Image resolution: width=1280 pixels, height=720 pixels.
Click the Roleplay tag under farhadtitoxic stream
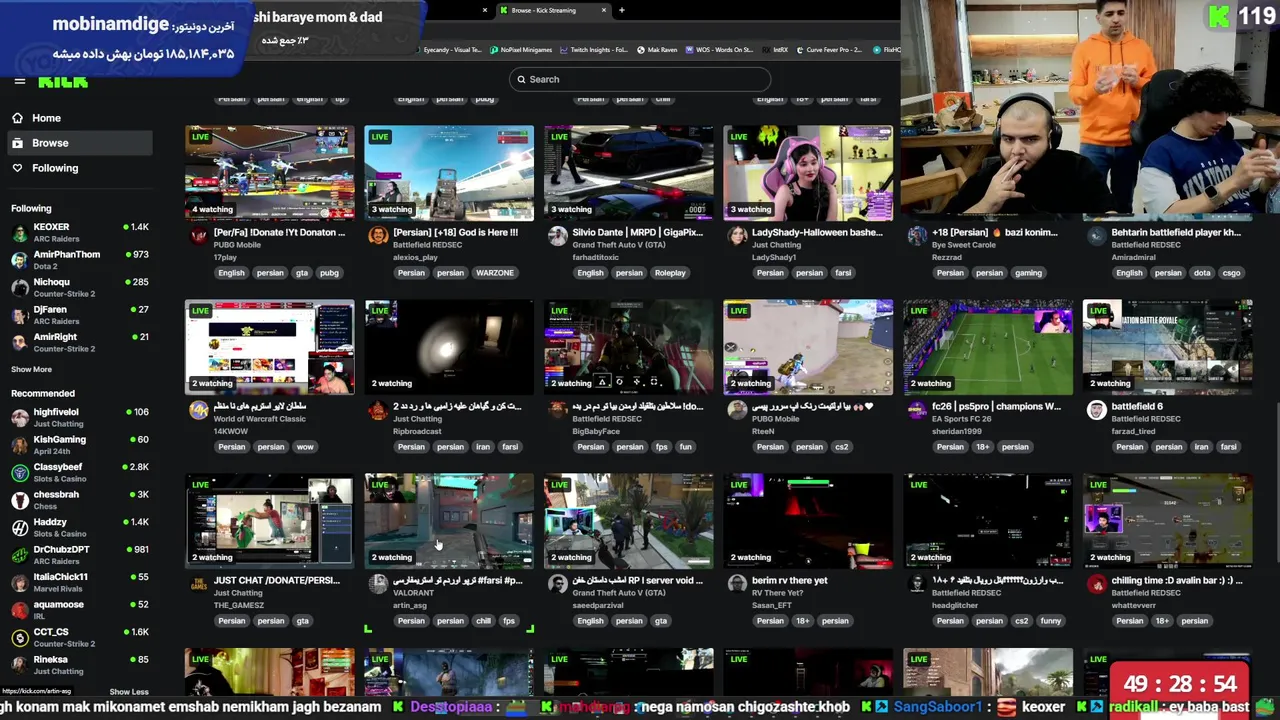(x=670, y=273)
